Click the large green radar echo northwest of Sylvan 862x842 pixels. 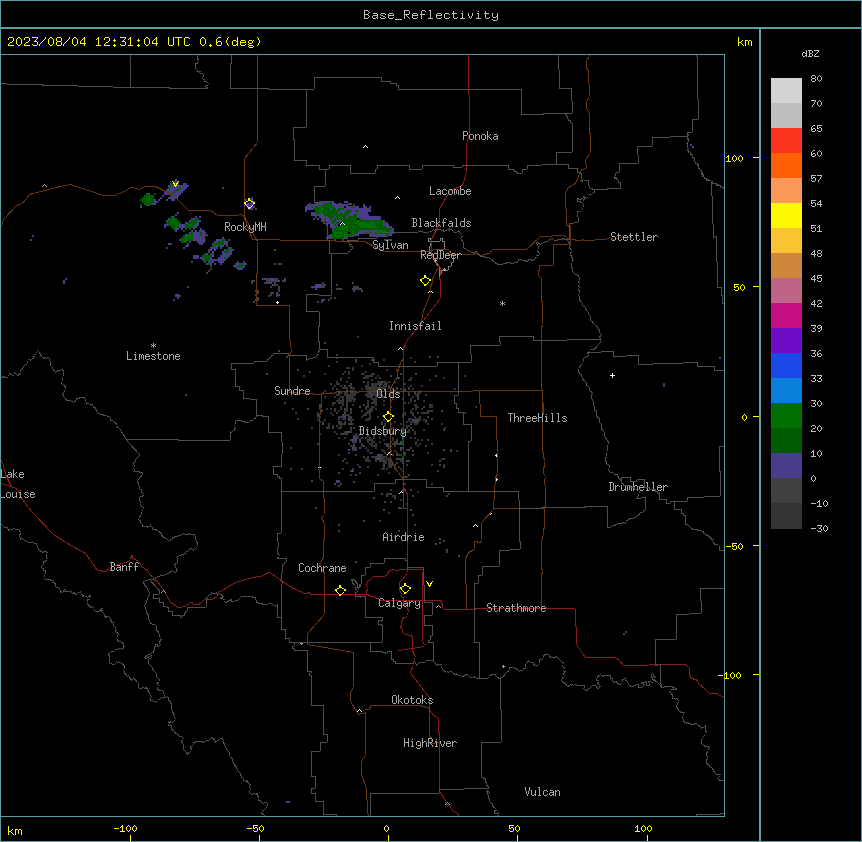350,220
